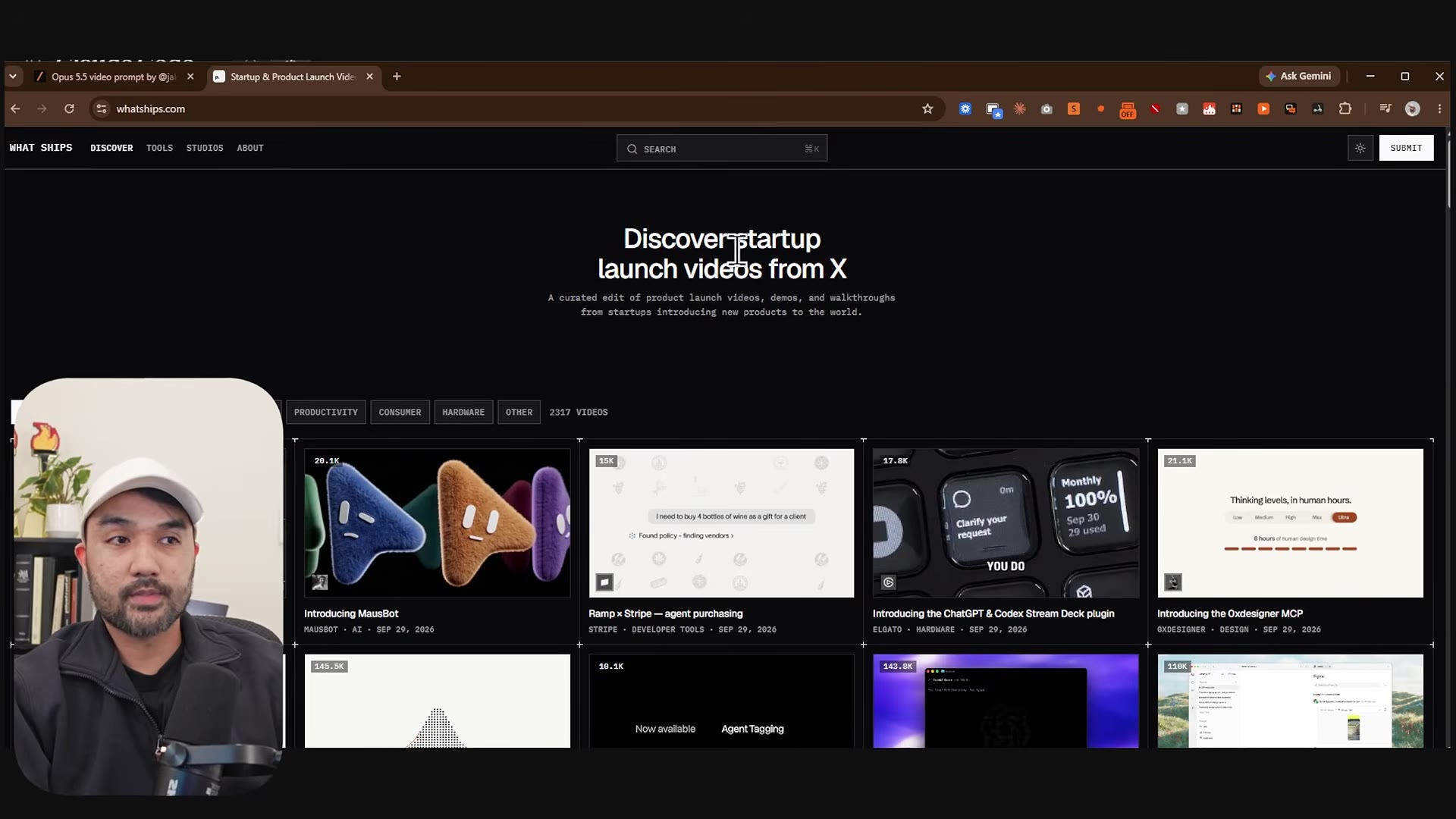Click the blue gear extension icon

pyautogui.click(x=965, y=109)
